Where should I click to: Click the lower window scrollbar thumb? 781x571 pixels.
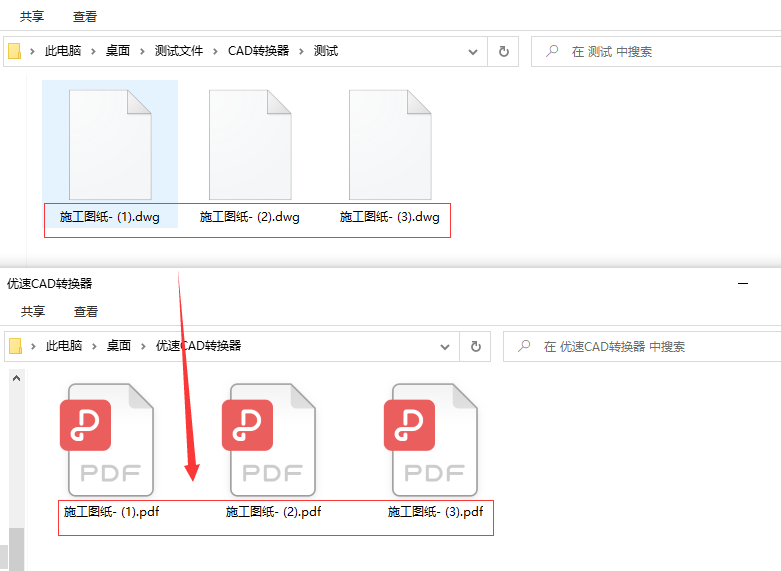[16, 549]
